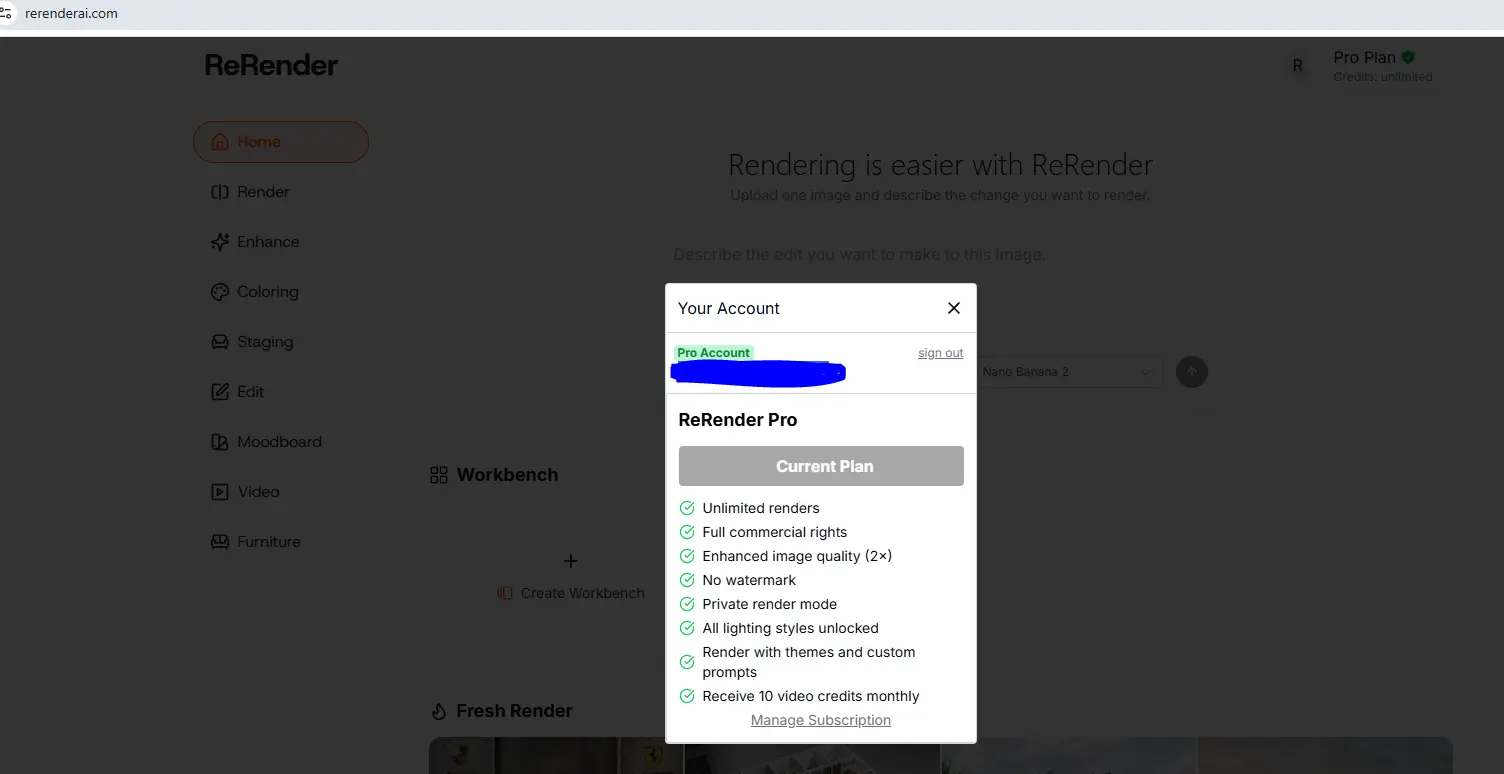Click "Render with themes and custom prompts" line
This screenshot has height=774, width=1504.
pos(809,662)
